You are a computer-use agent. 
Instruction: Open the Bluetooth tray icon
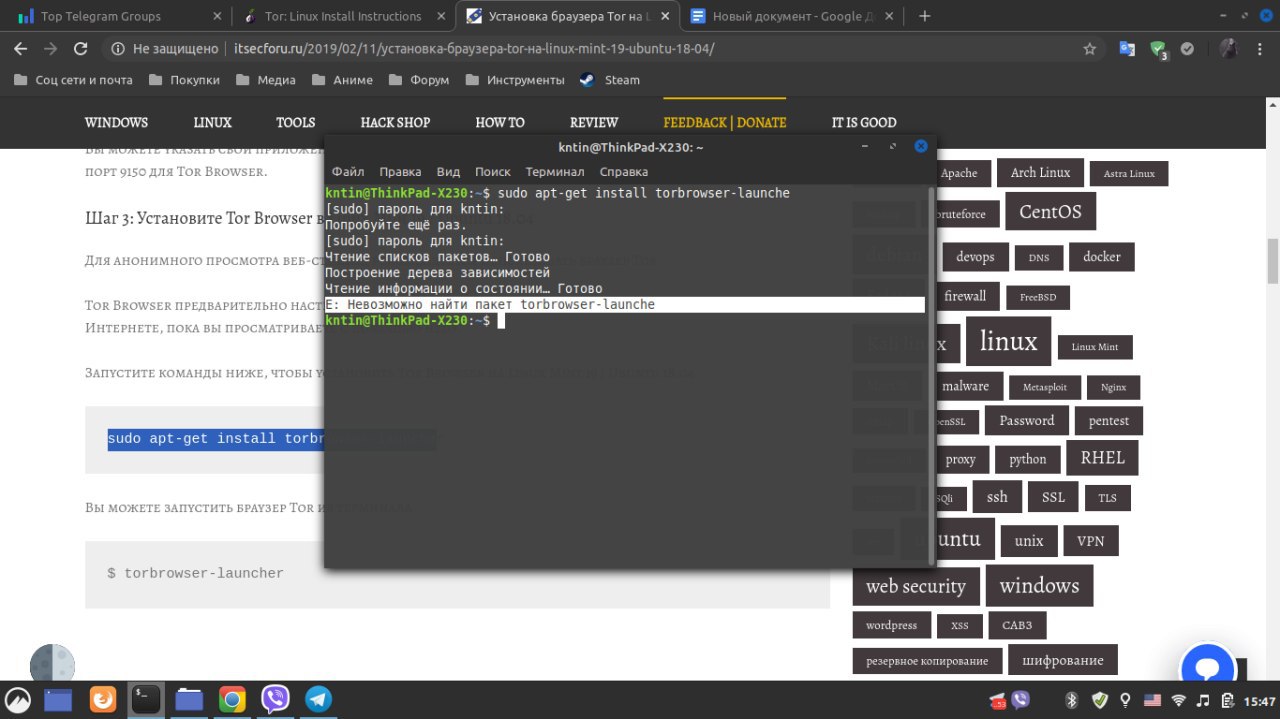click(x=1071, y=700)
